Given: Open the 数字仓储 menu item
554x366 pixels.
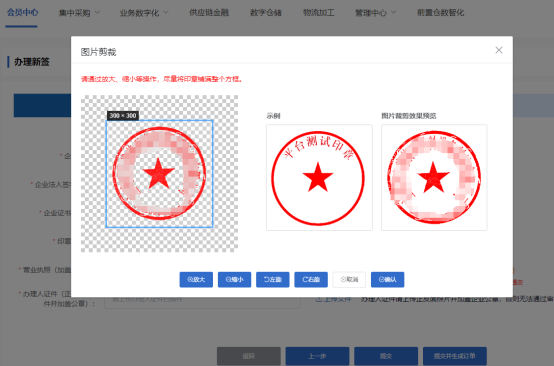Looking at the screenshot, I should click(x=266, y=13).
